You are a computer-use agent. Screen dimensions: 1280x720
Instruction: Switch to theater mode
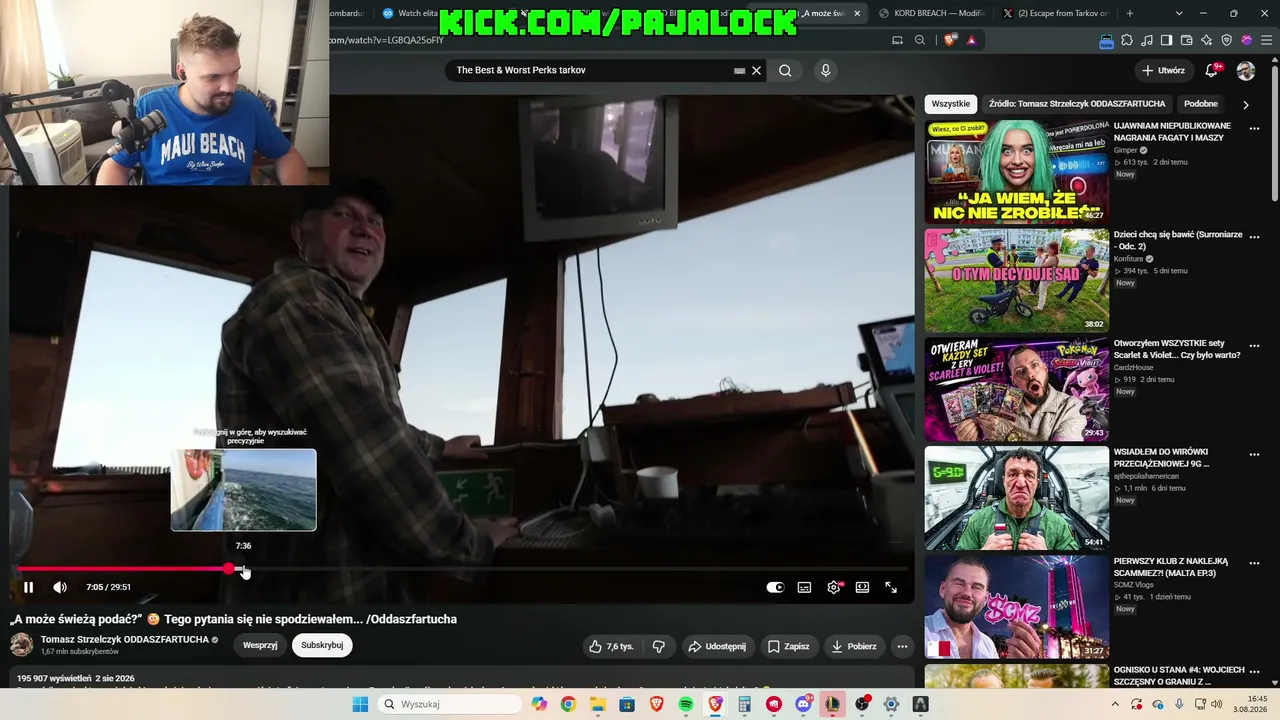(862, 587)
